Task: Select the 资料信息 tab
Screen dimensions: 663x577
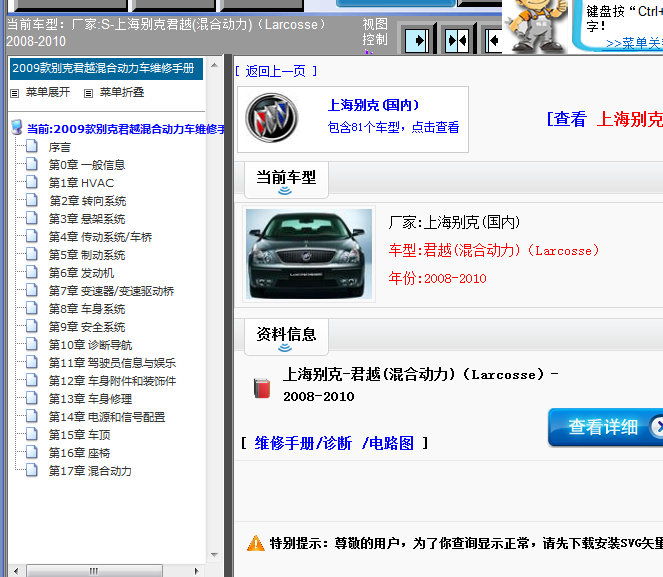Action: [286, 337]
